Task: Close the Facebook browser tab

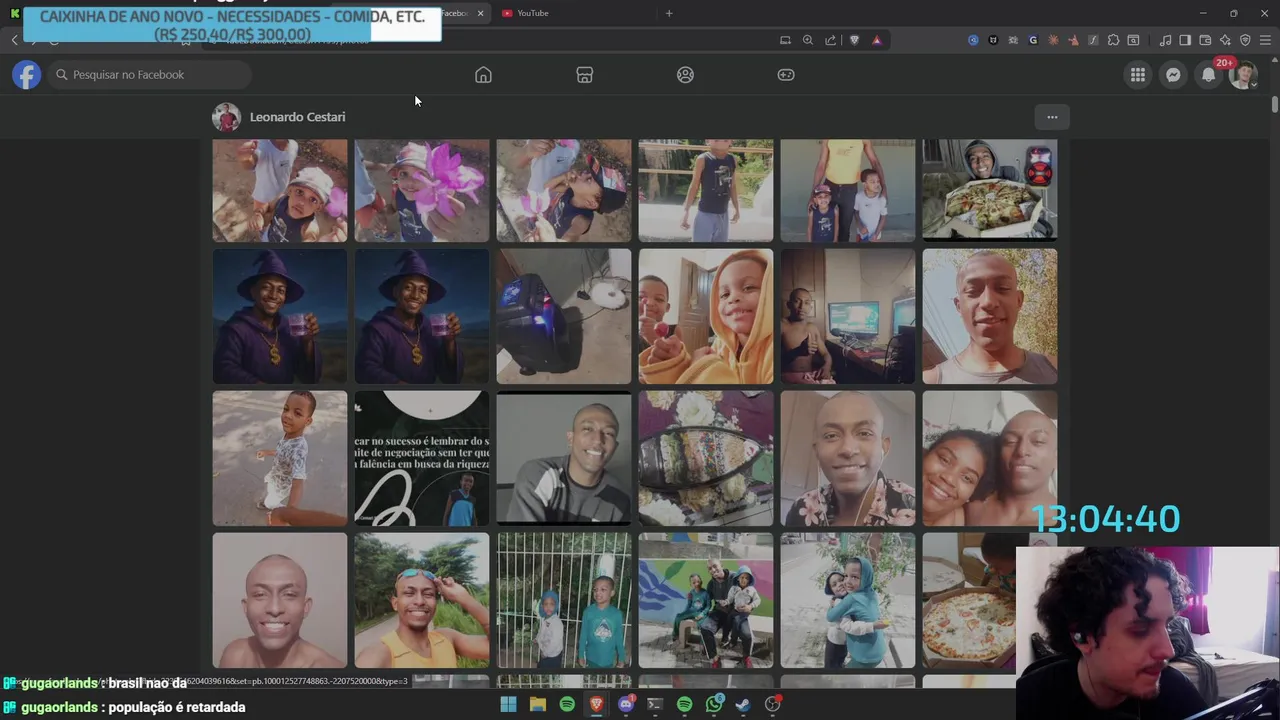Action: tap(480, 13)
